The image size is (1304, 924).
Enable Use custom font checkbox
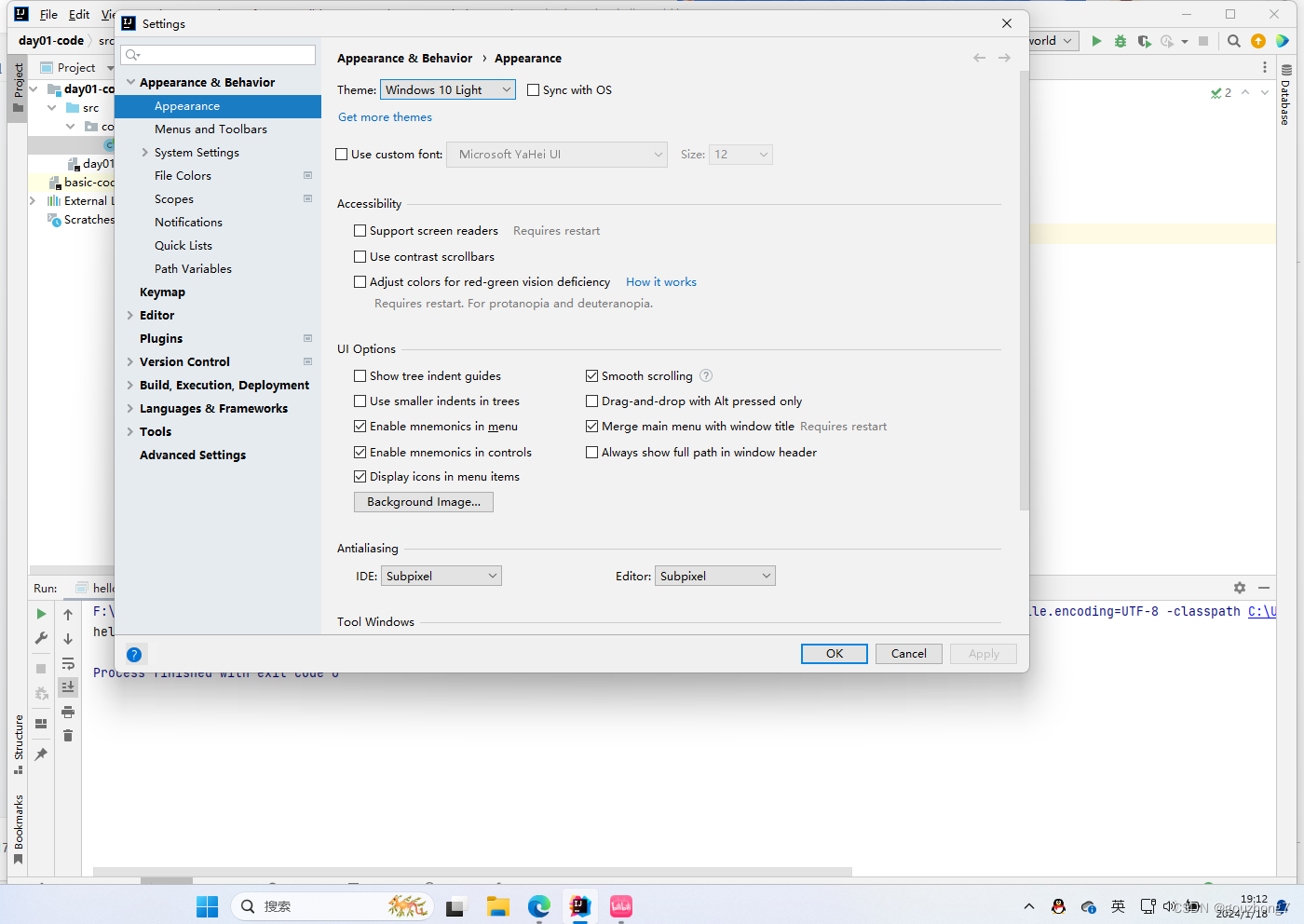342,155
